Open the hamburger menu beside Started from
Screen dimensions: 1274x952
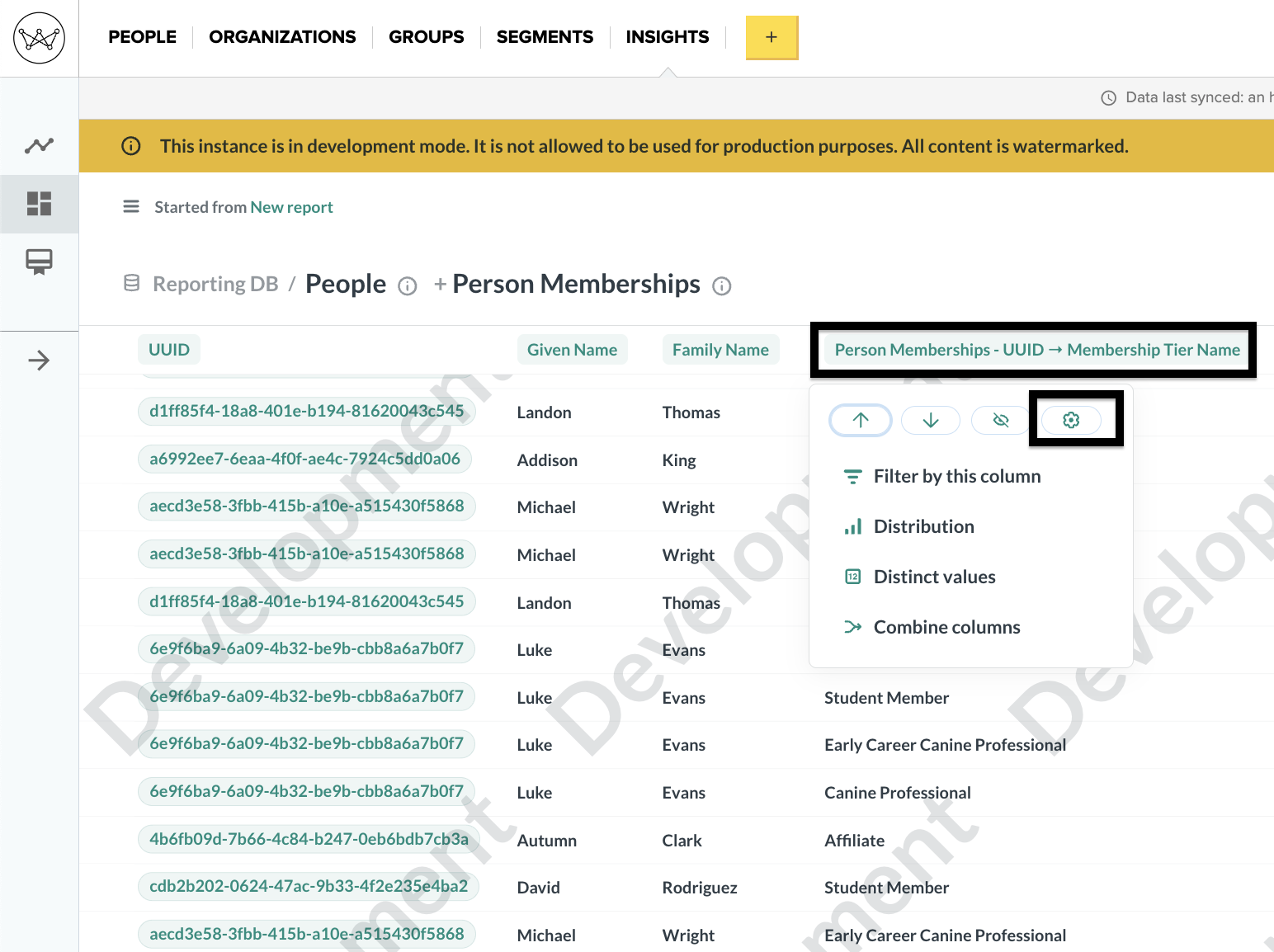click(x=131, y=206)
